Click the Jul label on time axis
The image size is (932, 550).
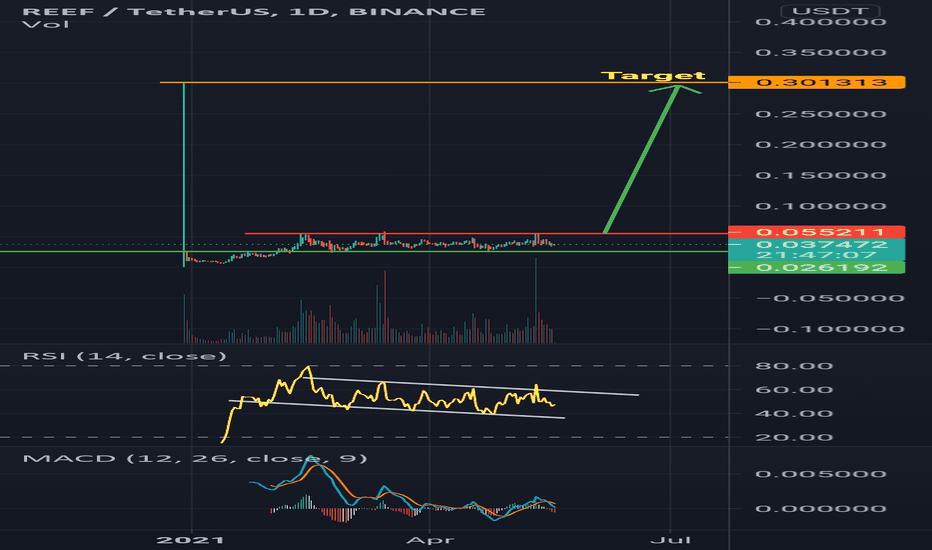pyautogui.click(x=670, y=540)
